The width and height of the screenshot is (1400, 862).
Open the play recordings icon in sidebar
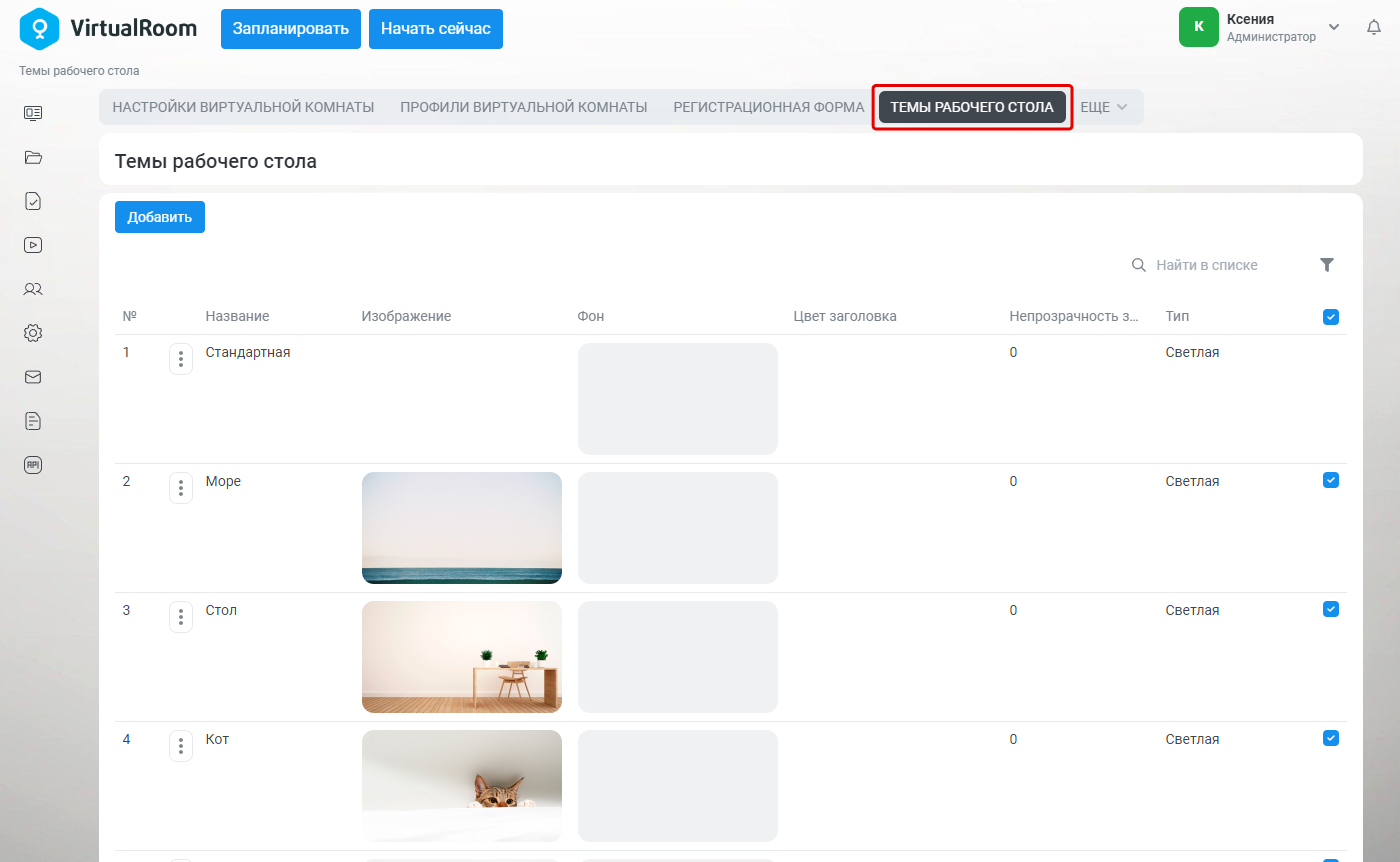click(33, 245)
